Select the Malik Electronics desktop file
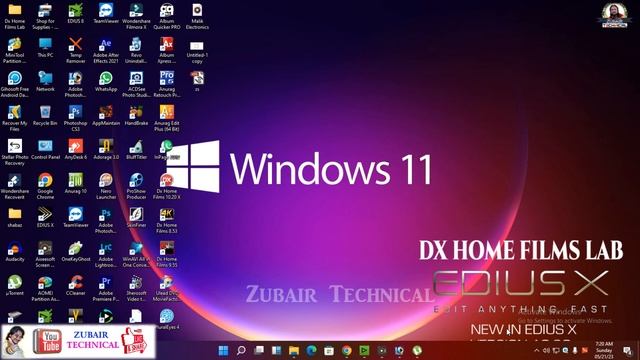This screenshot has width=640, height=360. (197, 16)
